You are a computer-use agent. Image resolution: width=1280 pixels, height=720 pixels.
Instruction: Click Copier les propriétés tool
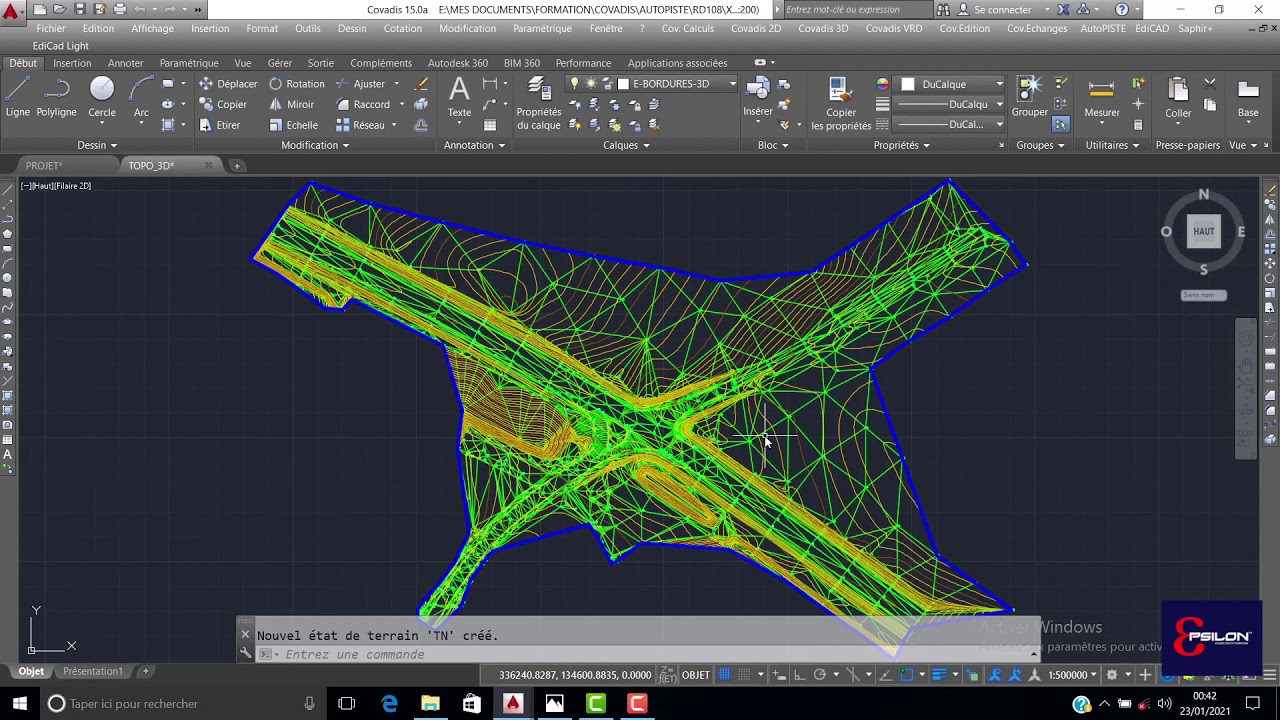pyautogui.click(x=841, y=104)
